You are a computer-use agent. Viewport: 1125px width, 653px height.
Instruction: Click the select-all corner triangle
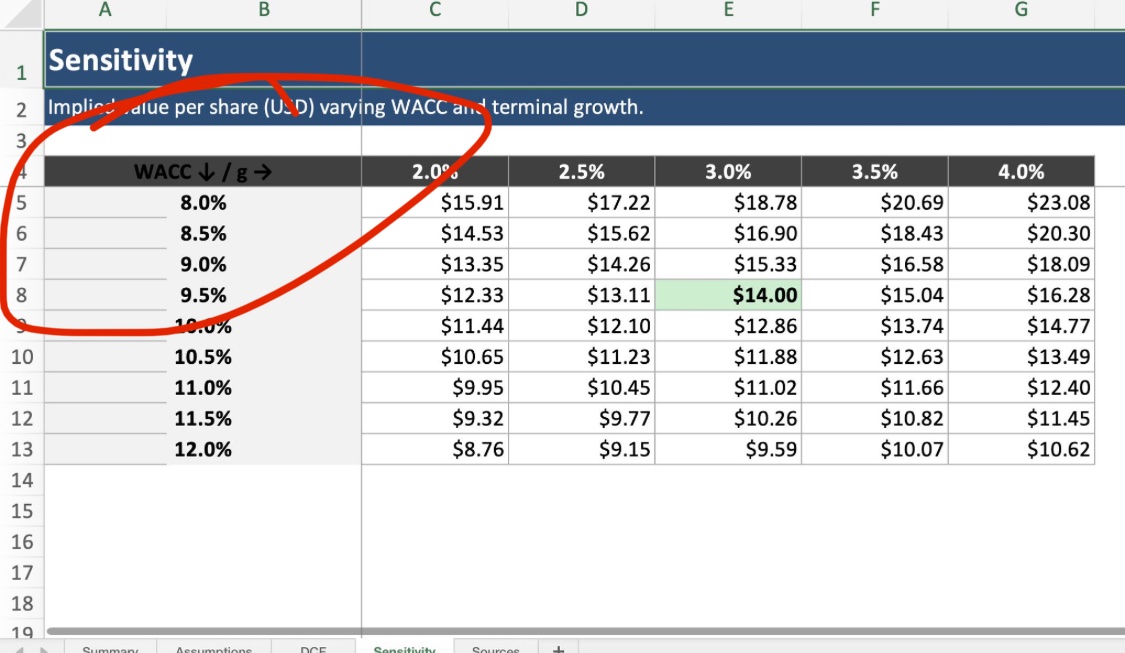click(x=22, y=14)
